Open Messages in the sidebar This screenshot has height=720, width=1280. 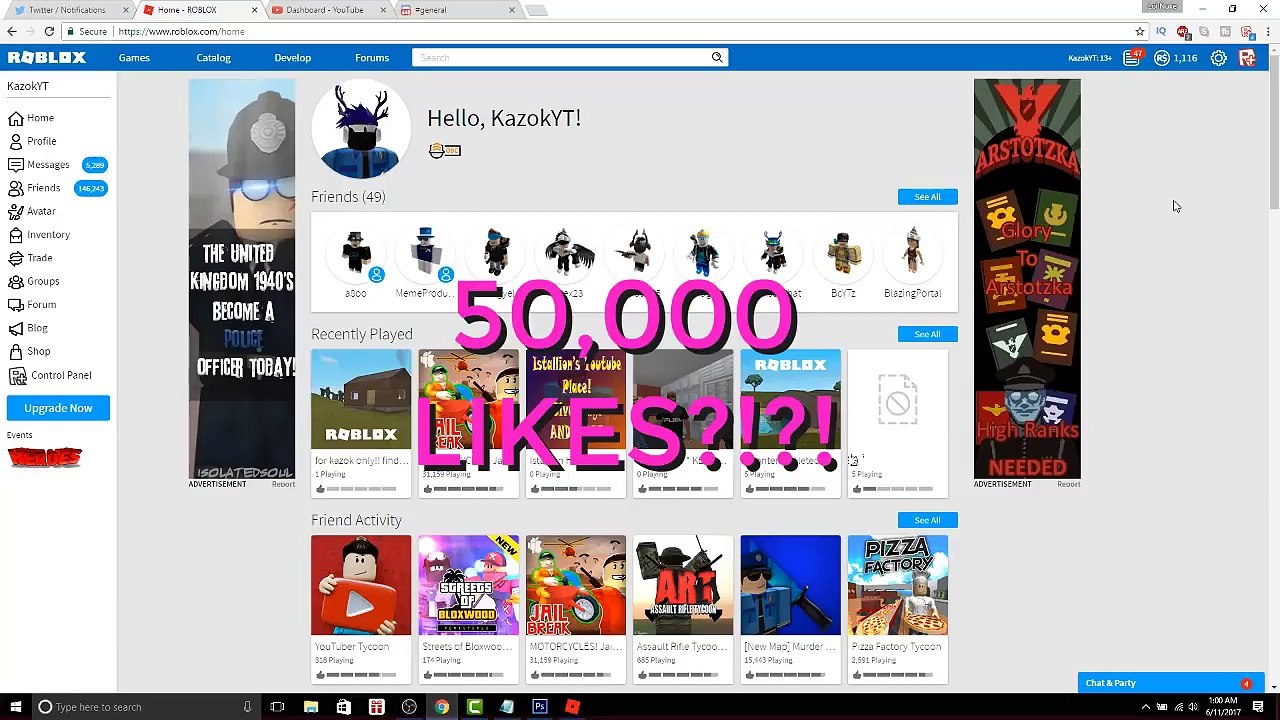point(48,165)
